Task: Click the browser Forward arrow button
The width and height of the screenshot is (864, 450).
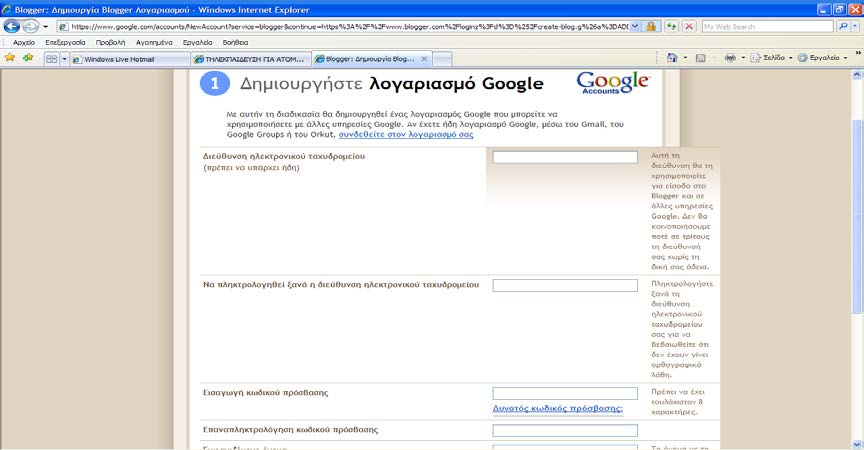Action: click(31, 26)
